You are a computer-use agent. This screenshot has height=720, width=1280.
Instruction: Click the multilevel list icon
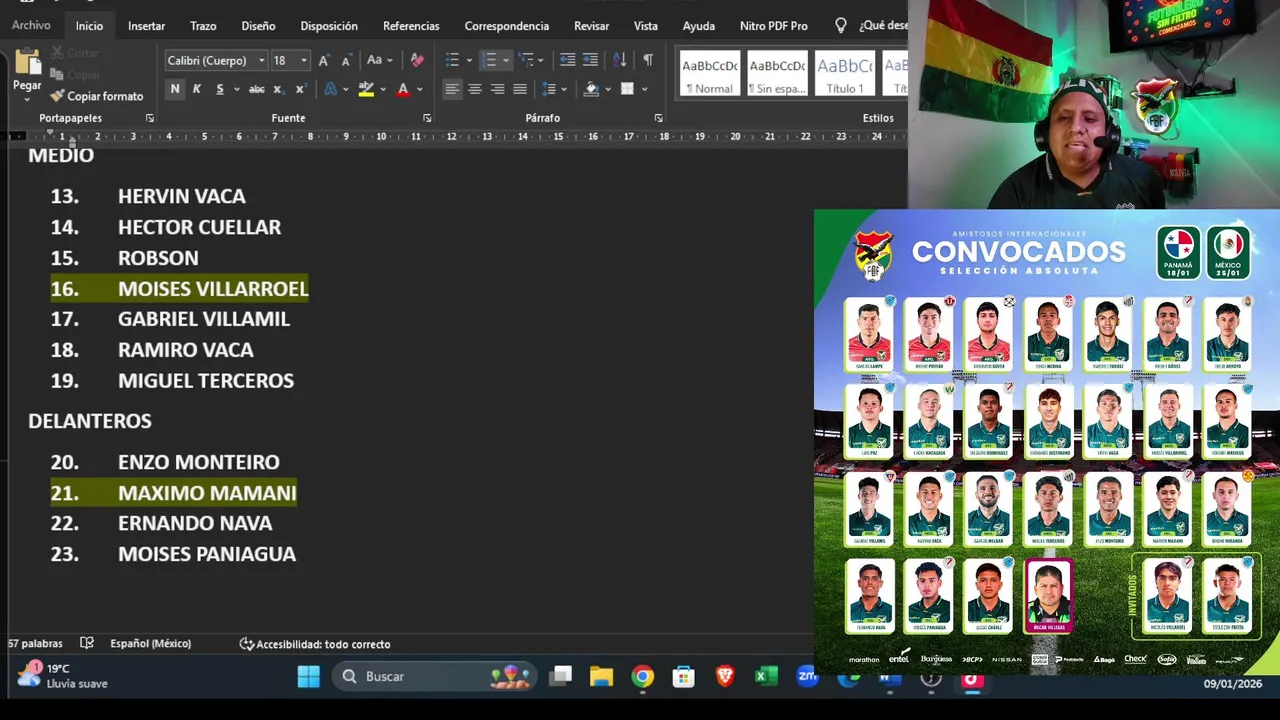[526, 61]
